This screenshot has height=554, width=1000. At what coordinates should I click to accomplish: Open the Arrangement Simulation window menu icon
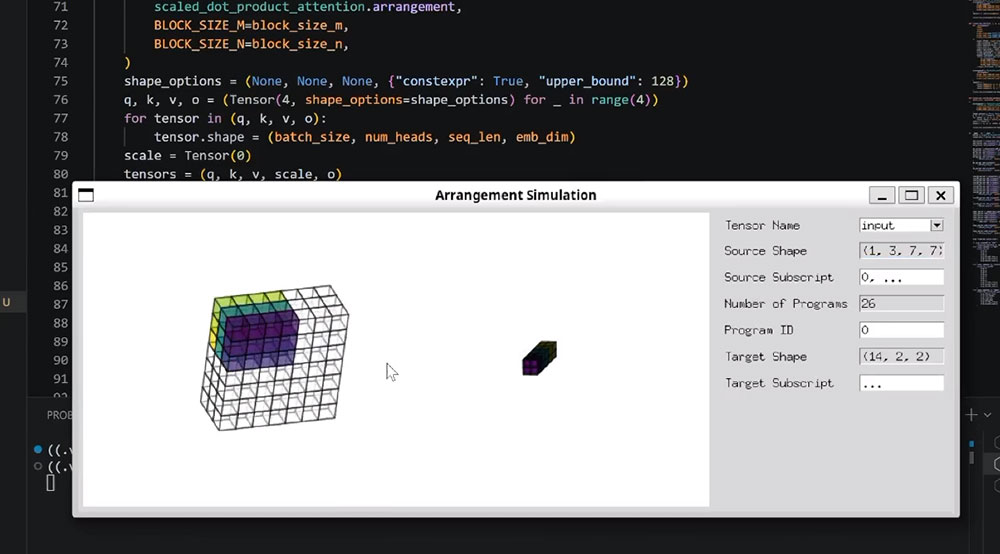tap(86, 195)
